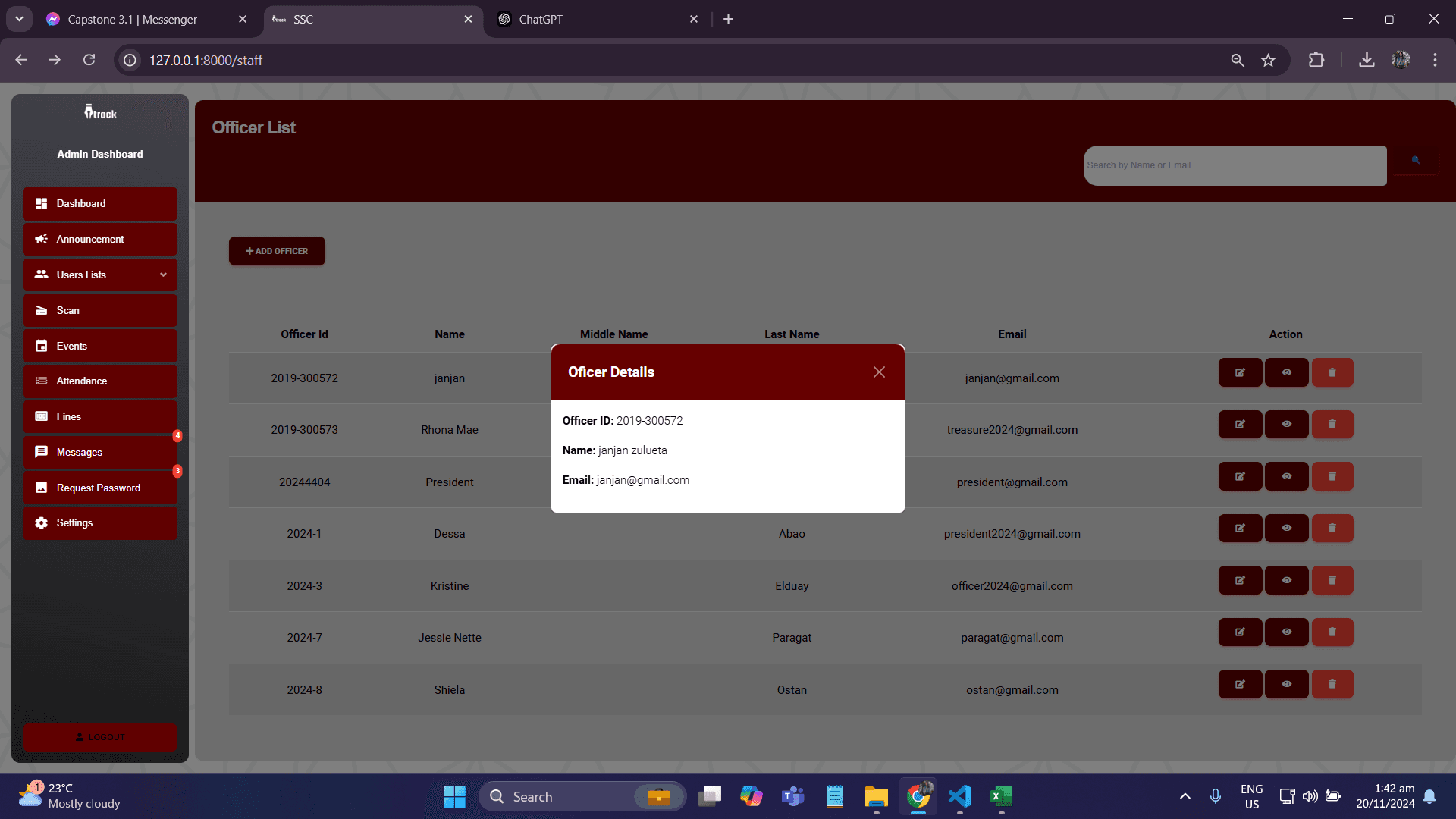Show details for Kristine Elduay
Screen dimensions: 1456x819
pyautogui.click(x=1286, y=580)
